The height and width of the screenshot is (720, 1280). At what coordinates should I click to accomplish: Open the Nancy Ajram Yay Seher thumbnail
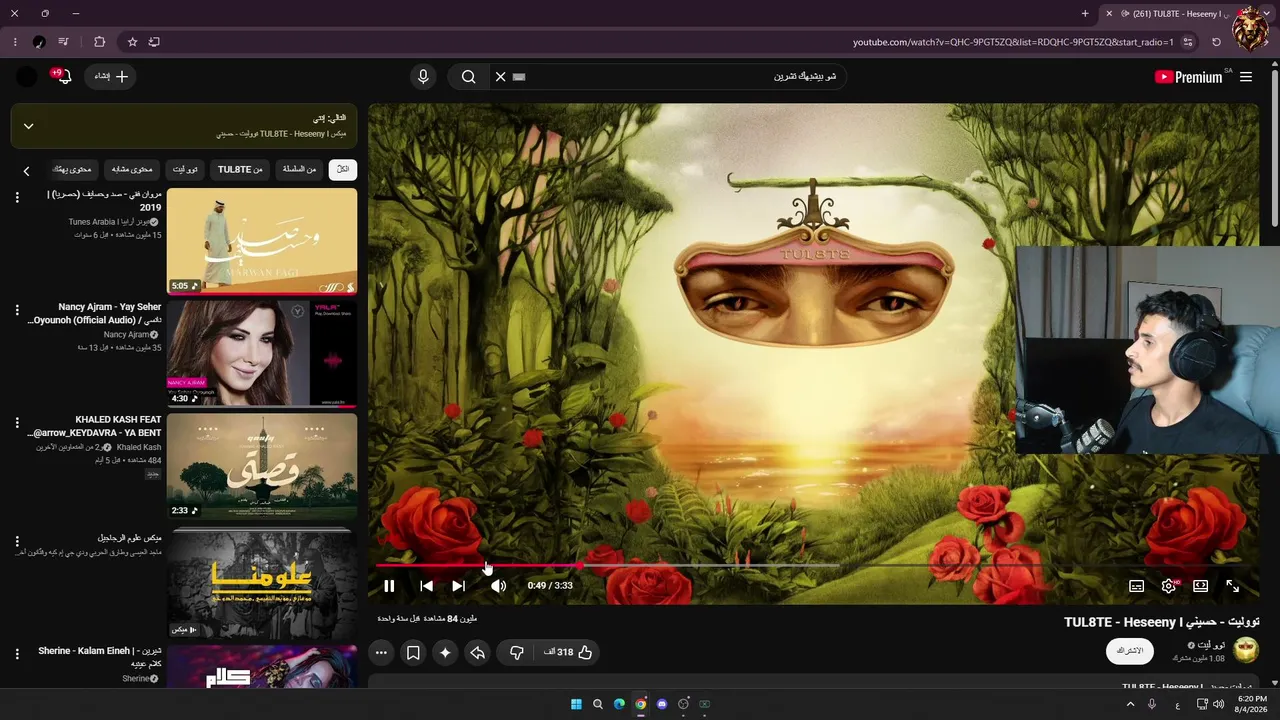(262, 354)
